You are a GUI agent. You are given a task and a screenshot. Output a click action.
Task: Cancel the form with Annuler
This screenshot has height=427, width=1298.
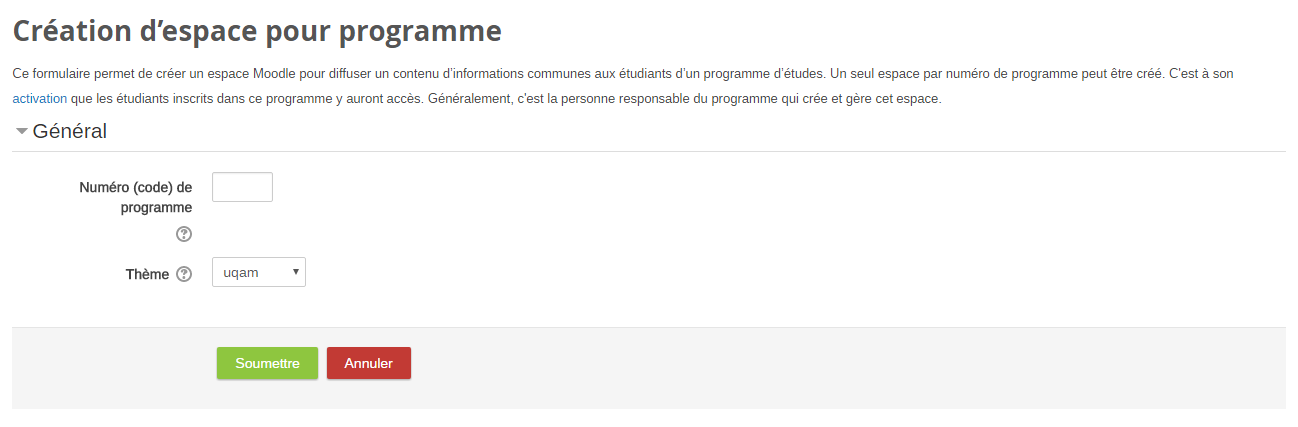point(368,364)
